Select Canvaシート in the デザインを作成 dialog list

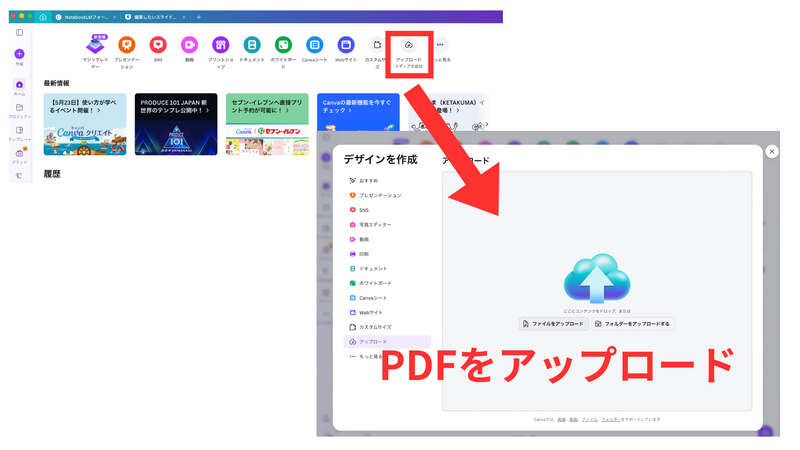click(387, 298)
